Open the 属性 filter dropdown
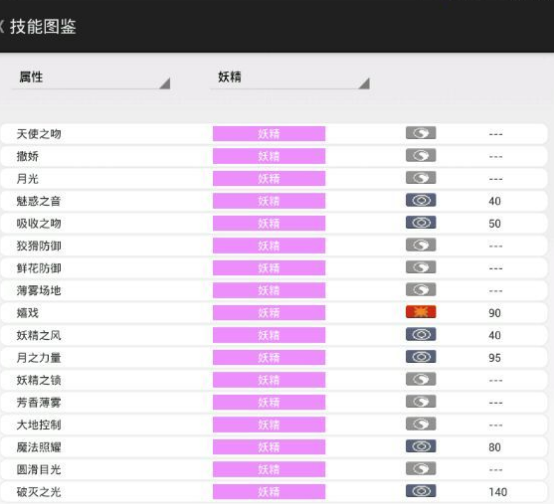This screenshot has height=504, width=554. pos(91,78)
